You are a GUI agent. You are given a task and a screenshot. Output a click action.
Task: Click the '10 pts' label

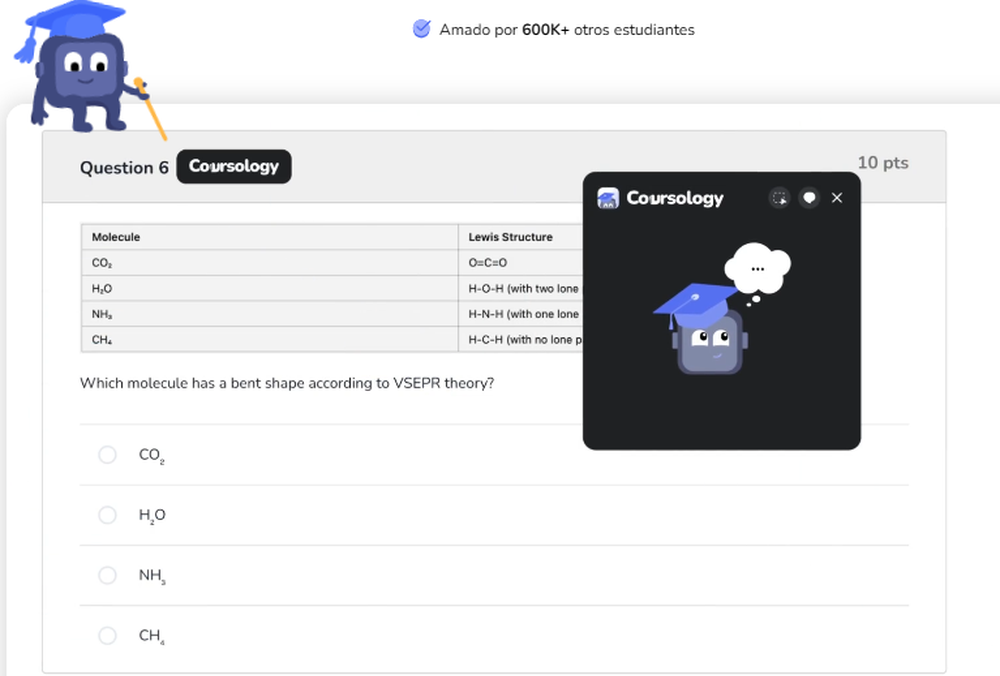point(883,163)
